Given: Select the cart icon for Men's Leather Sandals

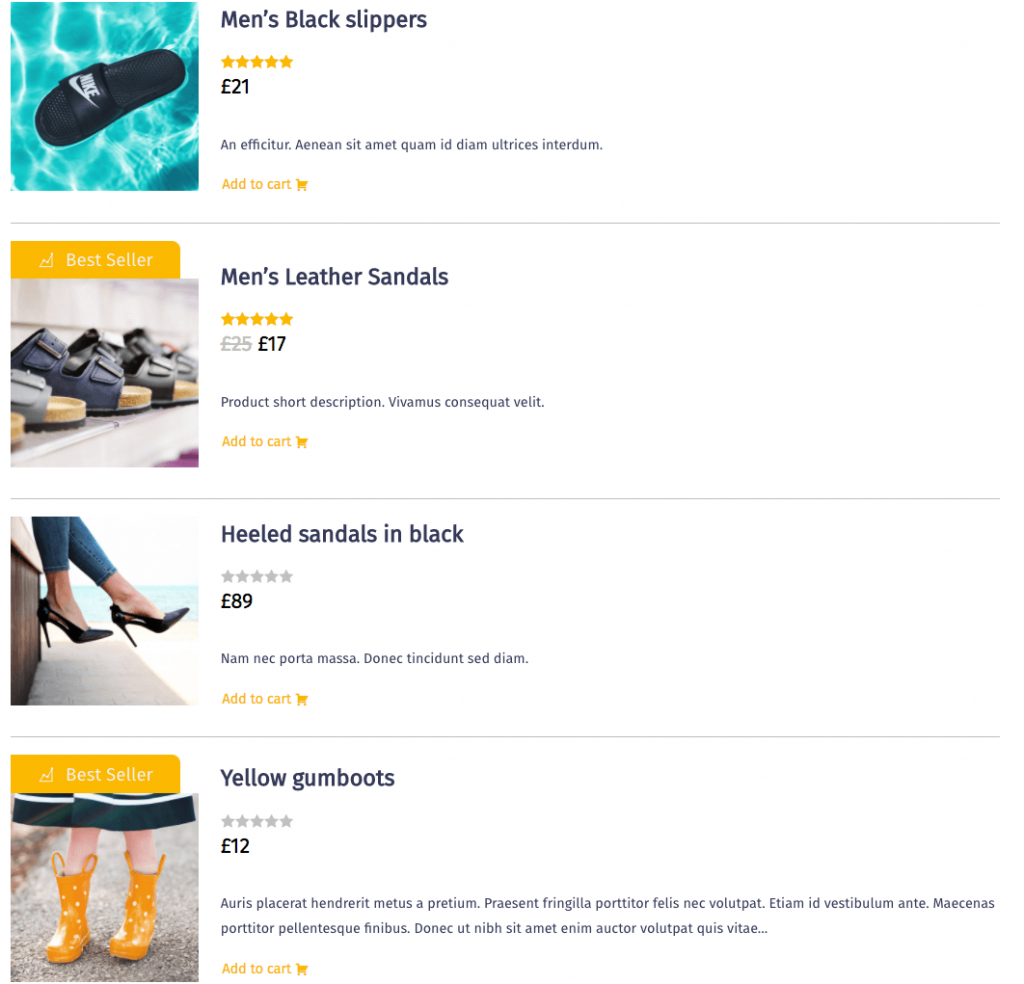Looking at the screenshot, I should 303,441.
